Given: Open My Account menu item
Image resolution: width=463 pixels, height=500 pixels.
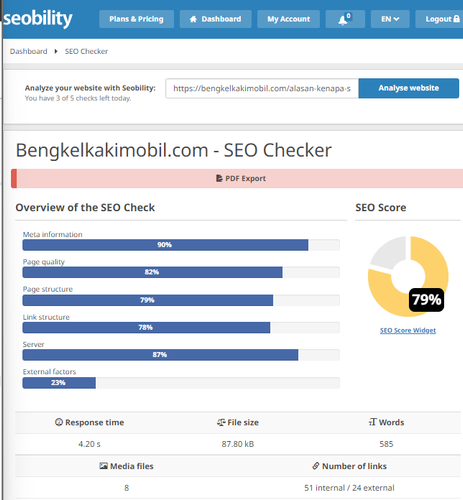Looking at the screenshot, I should (288, 19).
